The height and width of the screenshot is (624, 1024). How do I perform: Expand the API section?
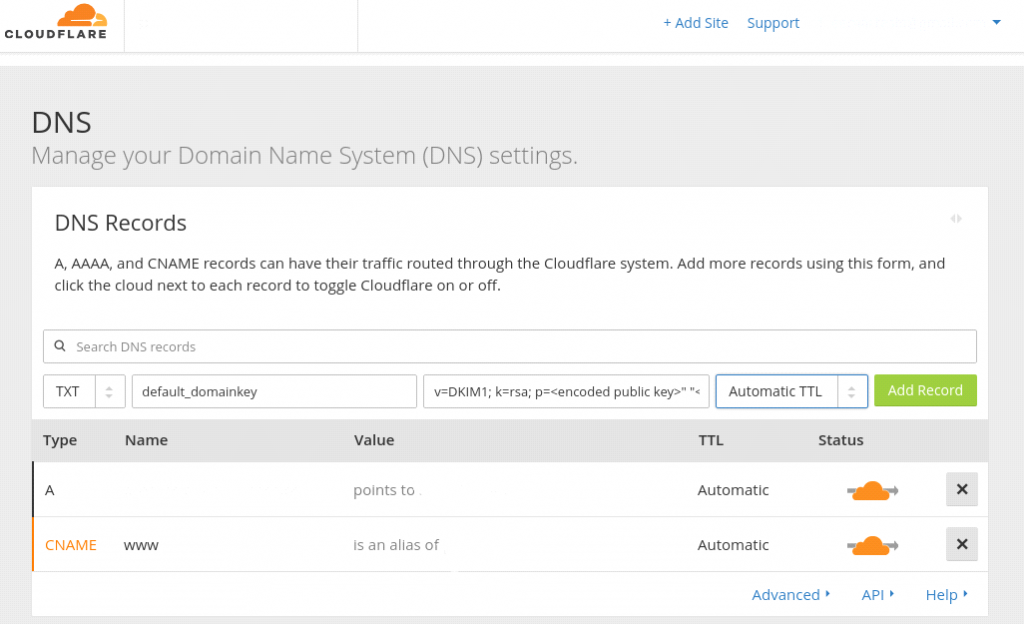[877, 595]
